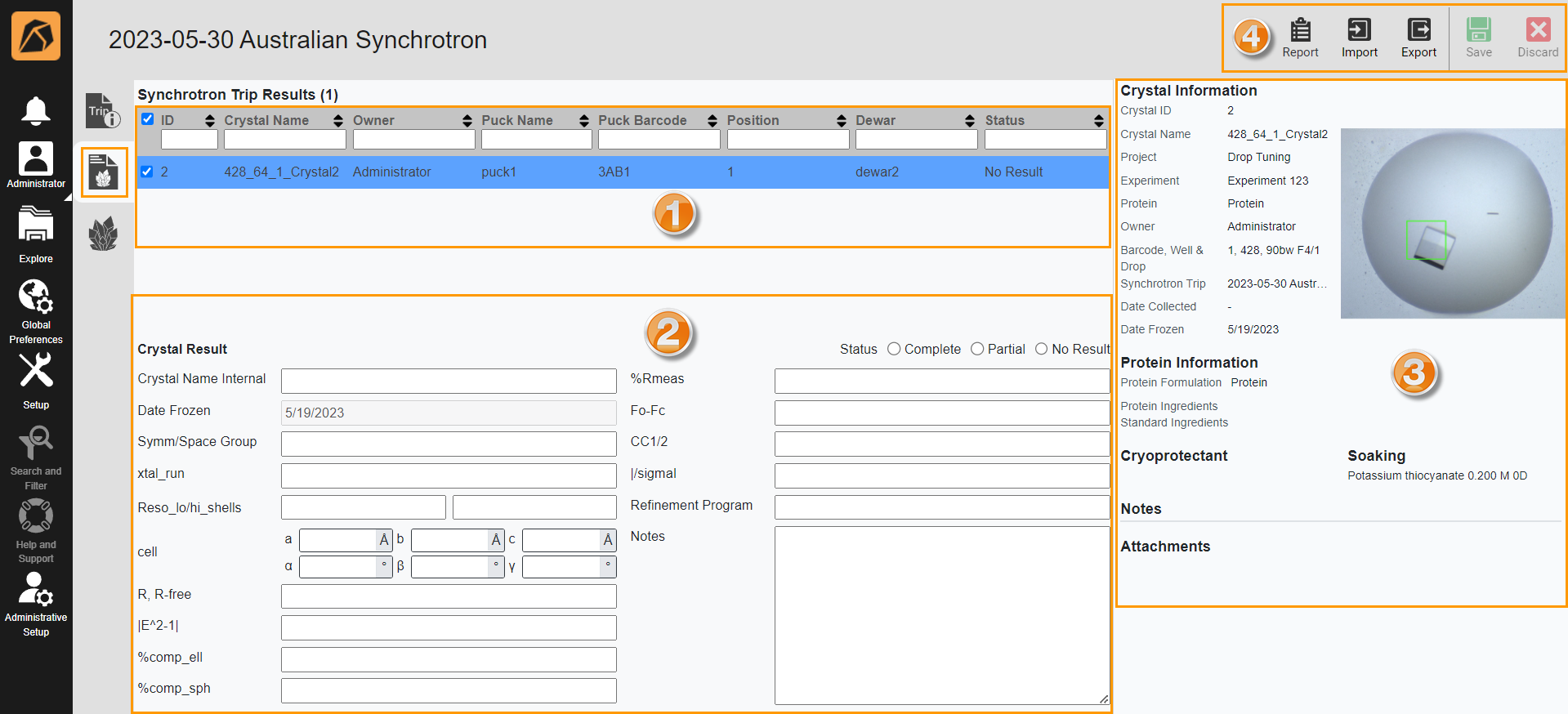The image size is (1568, 714).
Task: Sort by Puck Barcode using its arrows
Action: 713,121
